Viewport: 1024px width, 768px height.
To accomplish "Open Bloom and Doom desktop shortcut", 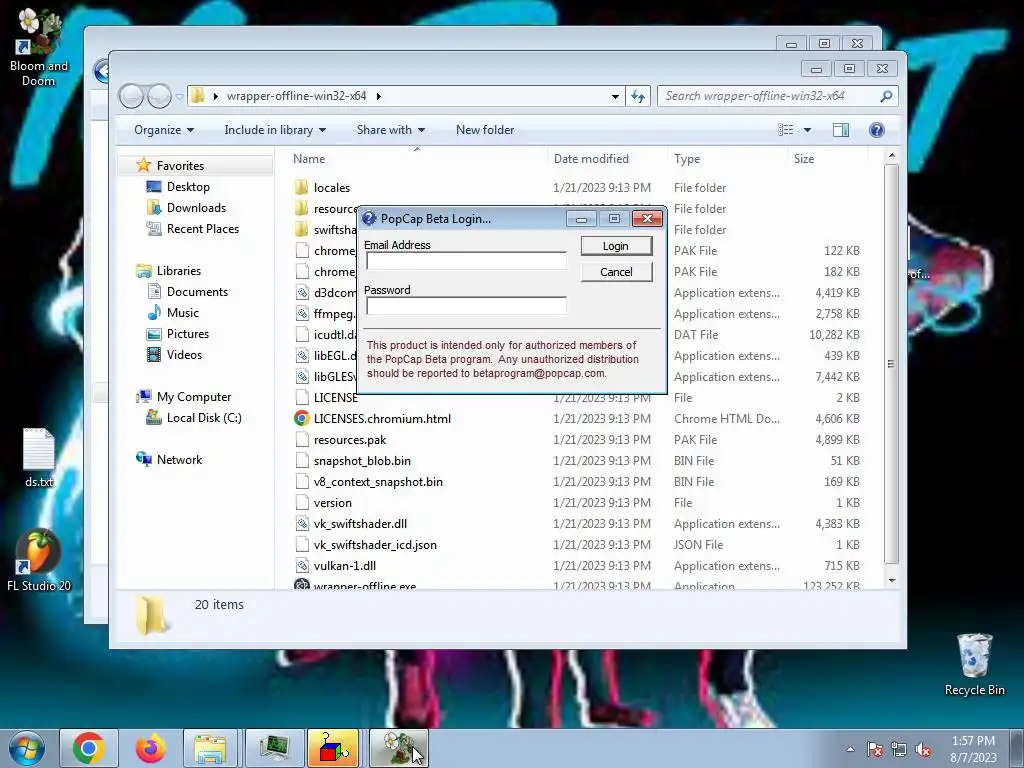I will 38,47.
